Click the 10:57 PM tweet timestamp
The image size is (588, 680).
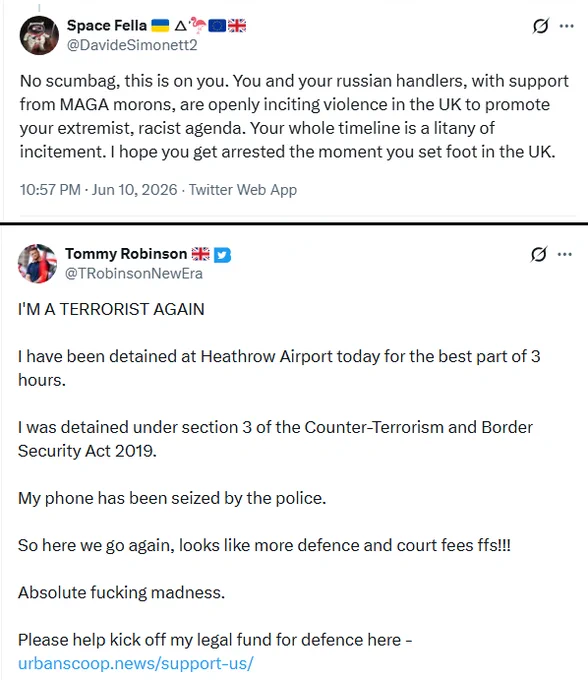click(x=50, y=190)
